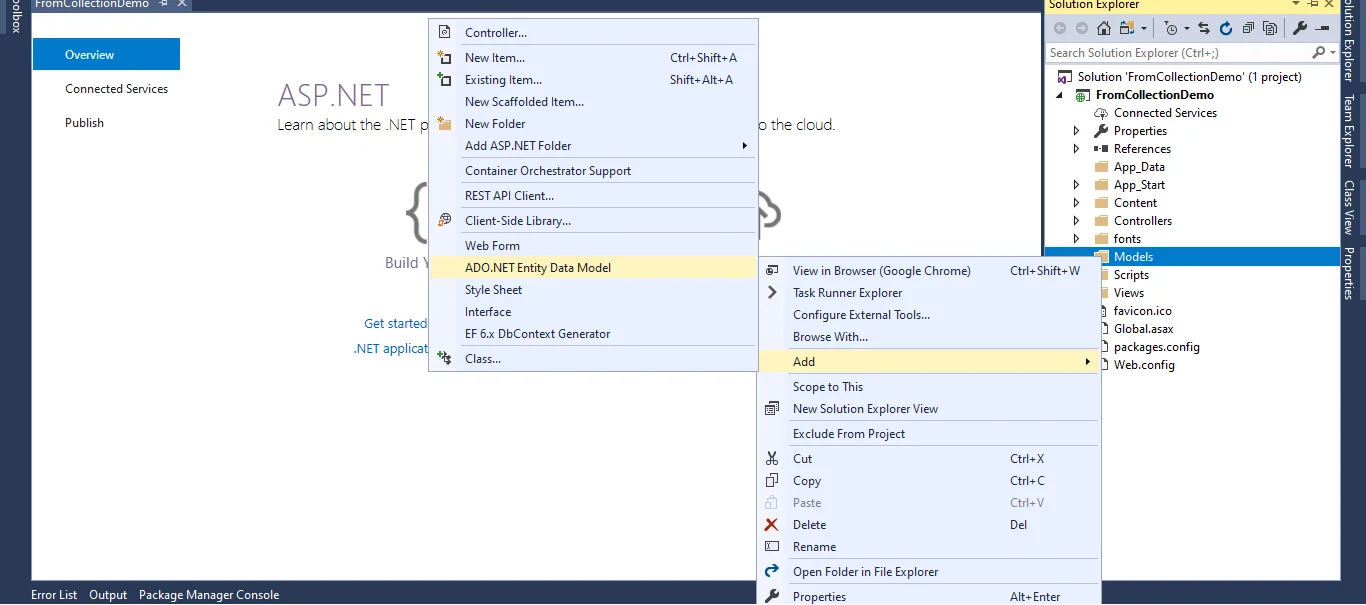Click the wrench Properties icon in toolbar
This screenshot has width=1366, height=605.
click(x=1300, y=28)
